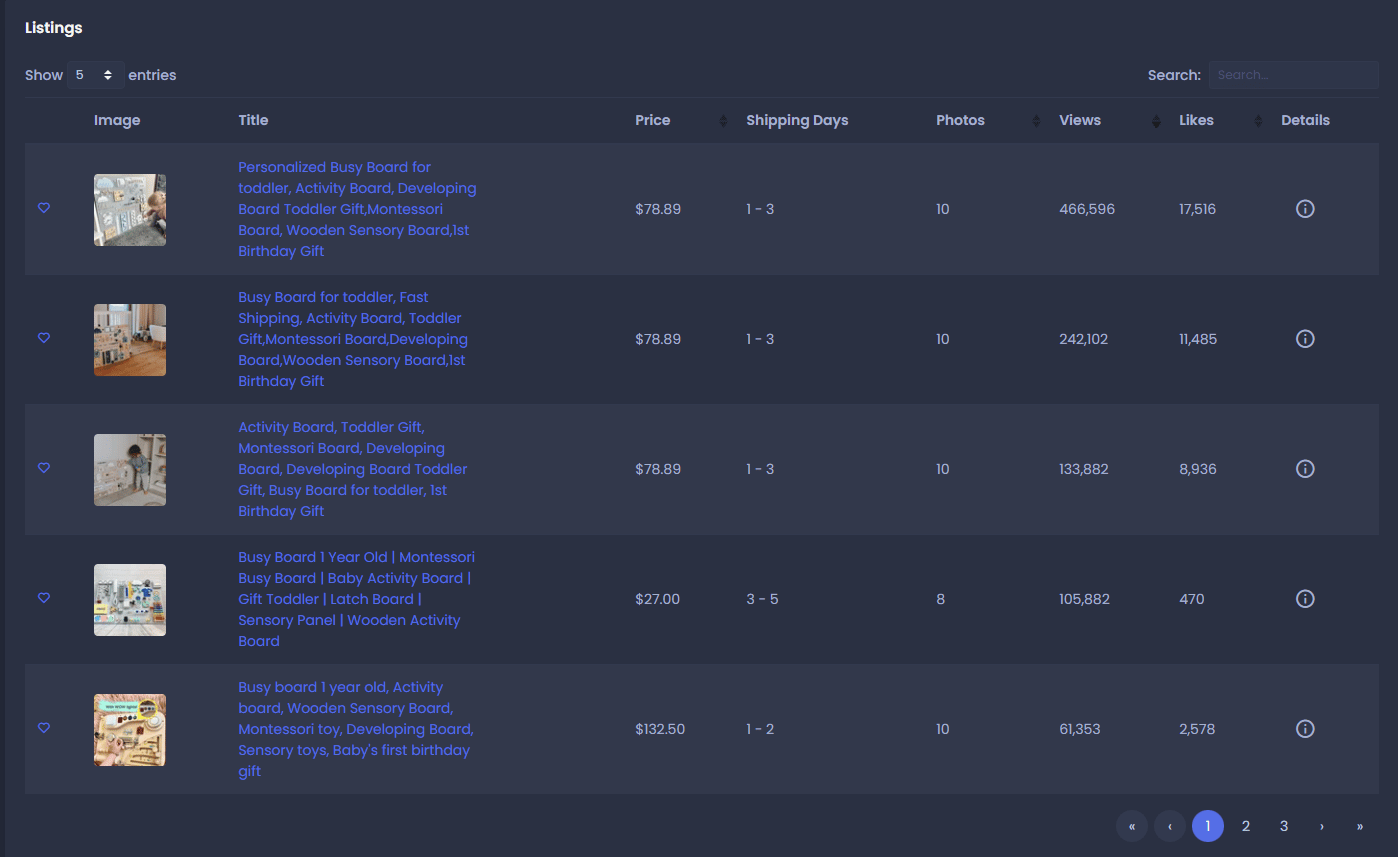Click the Title column header
The height and width of the screenshot is (857, 1398).
[253, 120]
